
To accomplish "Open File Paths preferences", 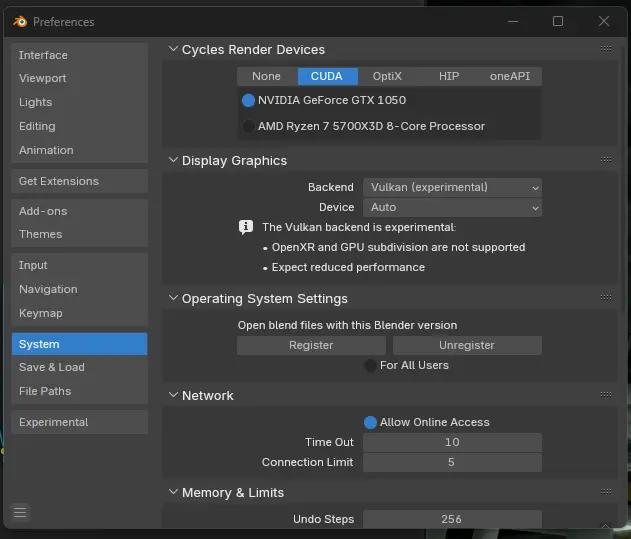I will coord(79,391).
